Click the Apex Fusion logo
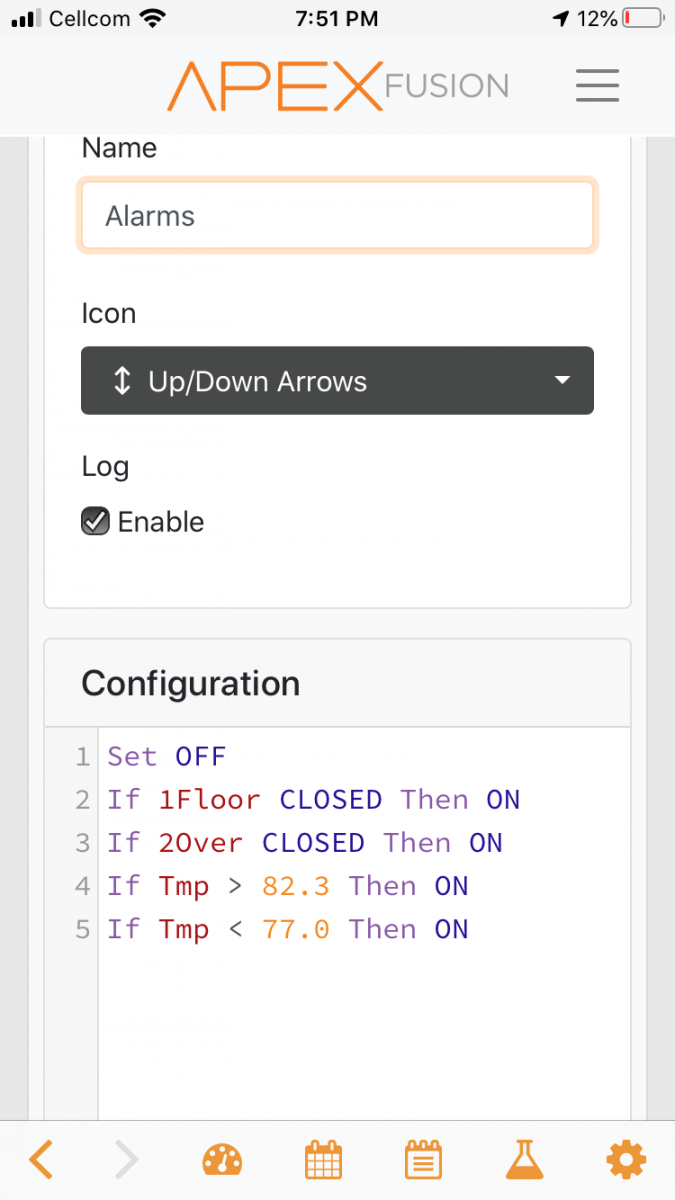 (337, 85)
